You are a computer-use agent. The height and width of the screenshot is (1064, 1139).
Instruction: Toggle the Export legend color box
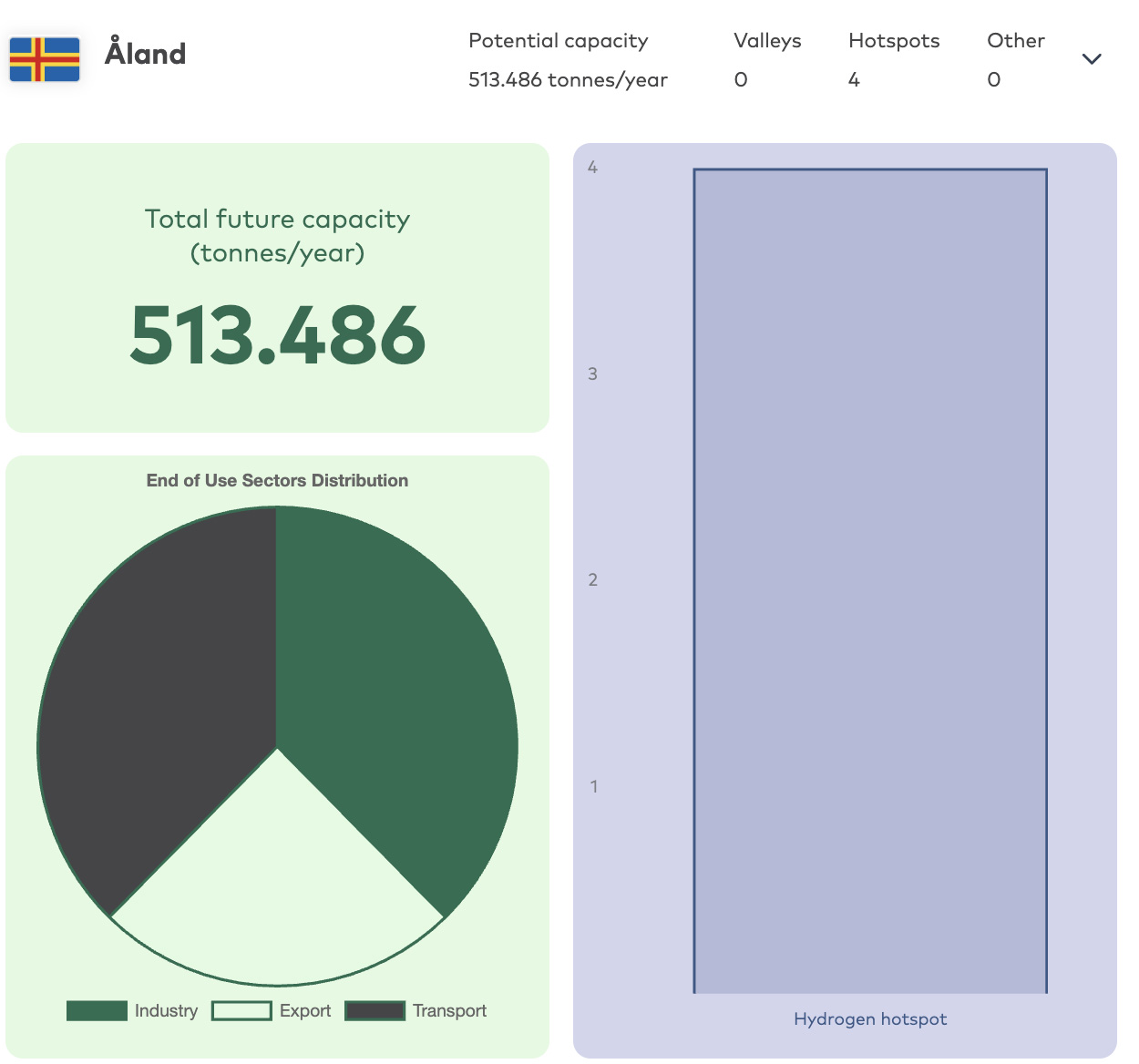click(241, 1011)
